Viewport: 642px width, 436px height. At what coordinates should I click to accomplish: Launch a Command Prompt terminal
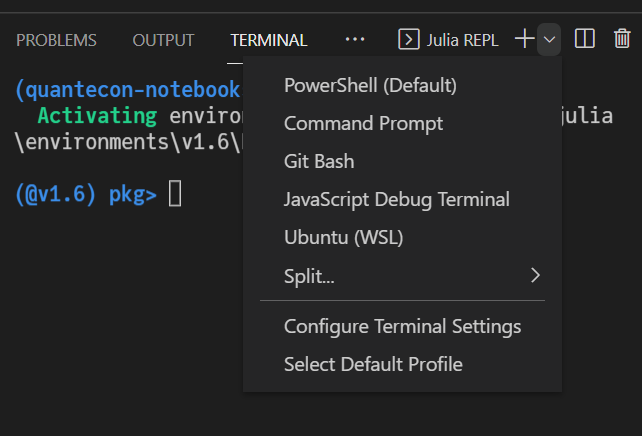pyautogui.click(x=363, y=124)
